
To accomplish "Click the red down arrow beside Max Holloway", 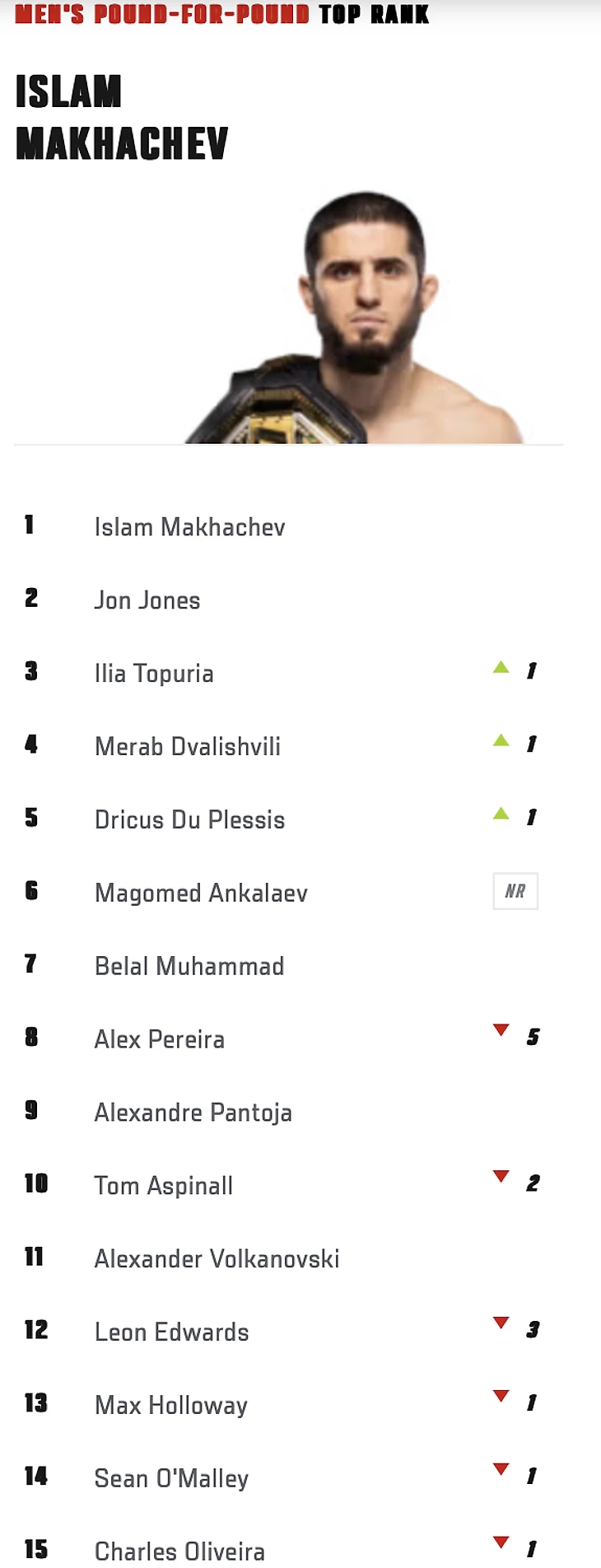I will click(x=501, y=1396).
